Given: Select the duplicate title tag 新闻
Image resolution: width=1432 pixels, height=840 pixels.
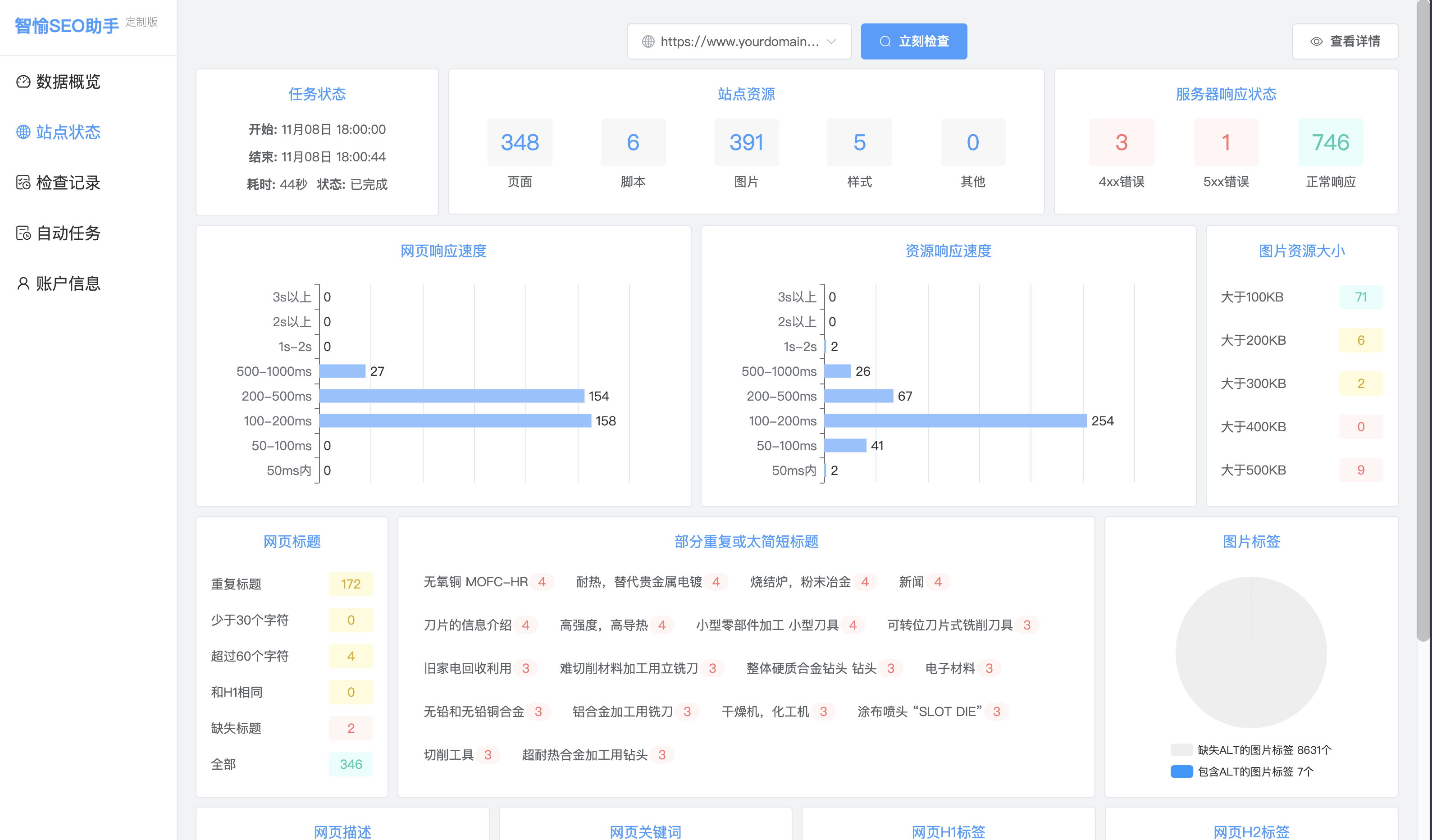Looking at the screenshot, I should tap(912, 581).
